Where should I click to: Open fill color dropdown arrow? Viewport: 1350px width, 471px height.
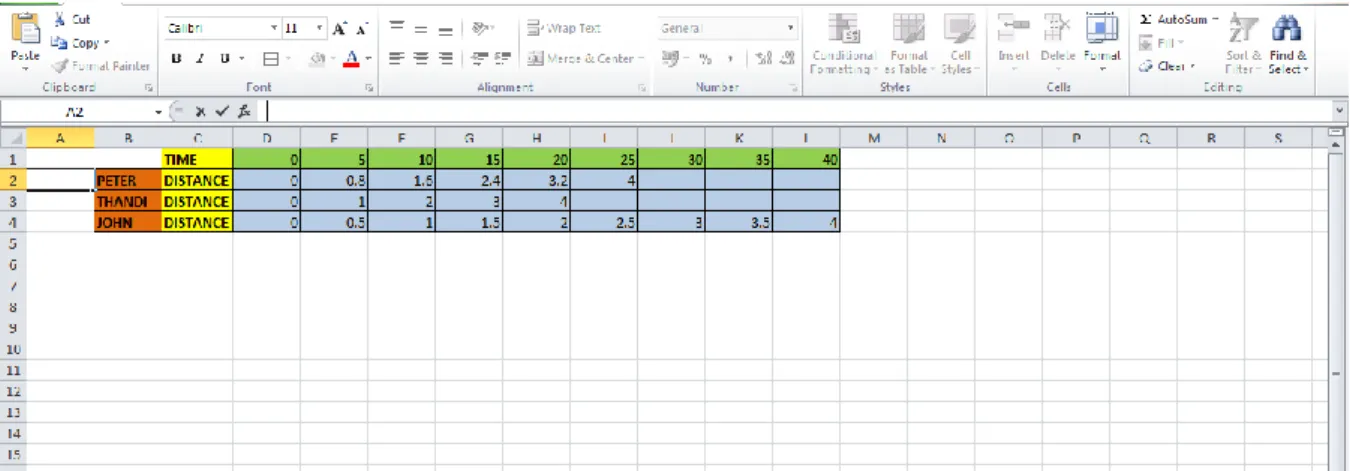[x=332, y=59]
